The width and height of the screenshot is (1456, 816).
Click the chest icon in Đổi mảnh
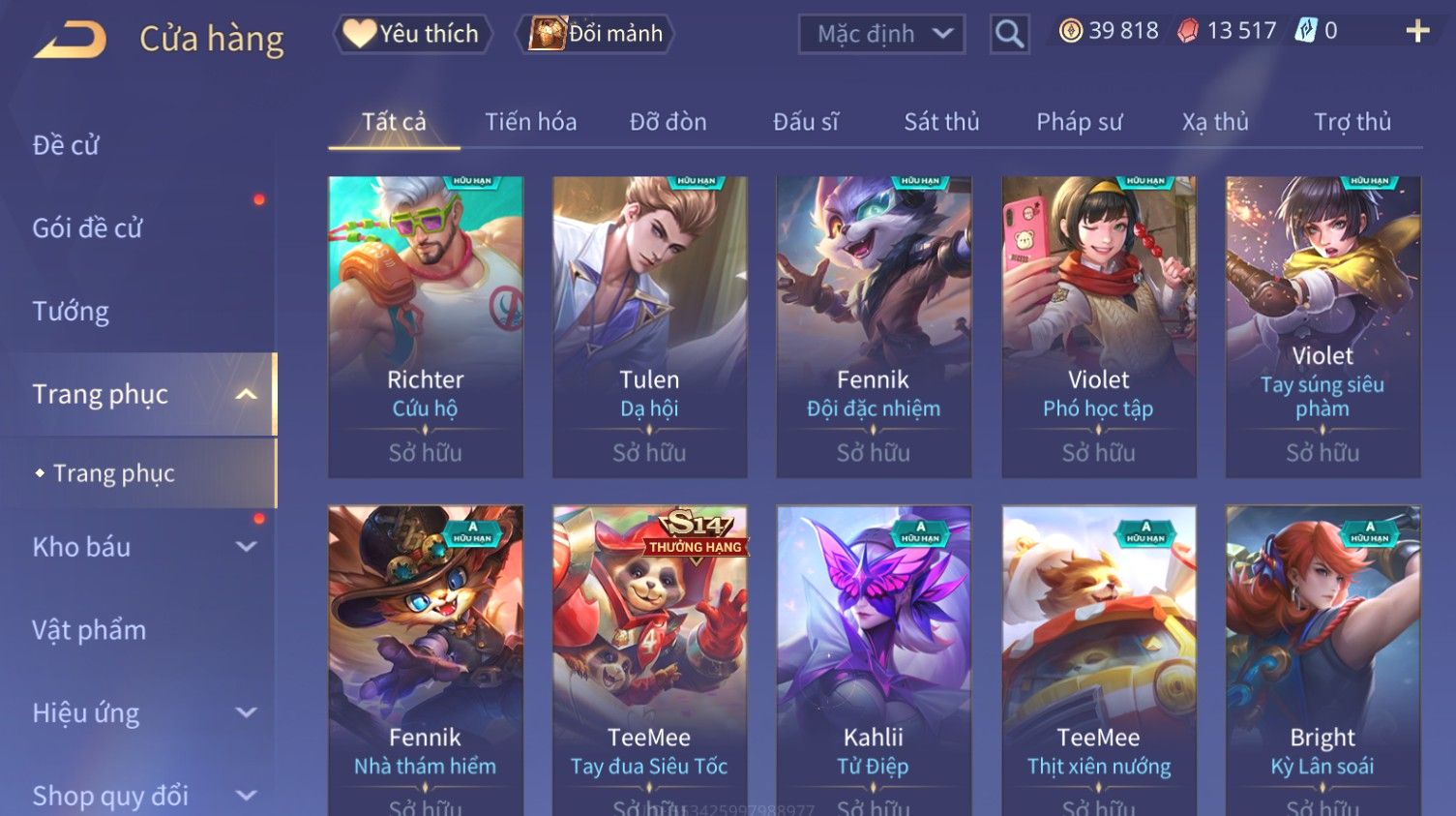[547, 34]
